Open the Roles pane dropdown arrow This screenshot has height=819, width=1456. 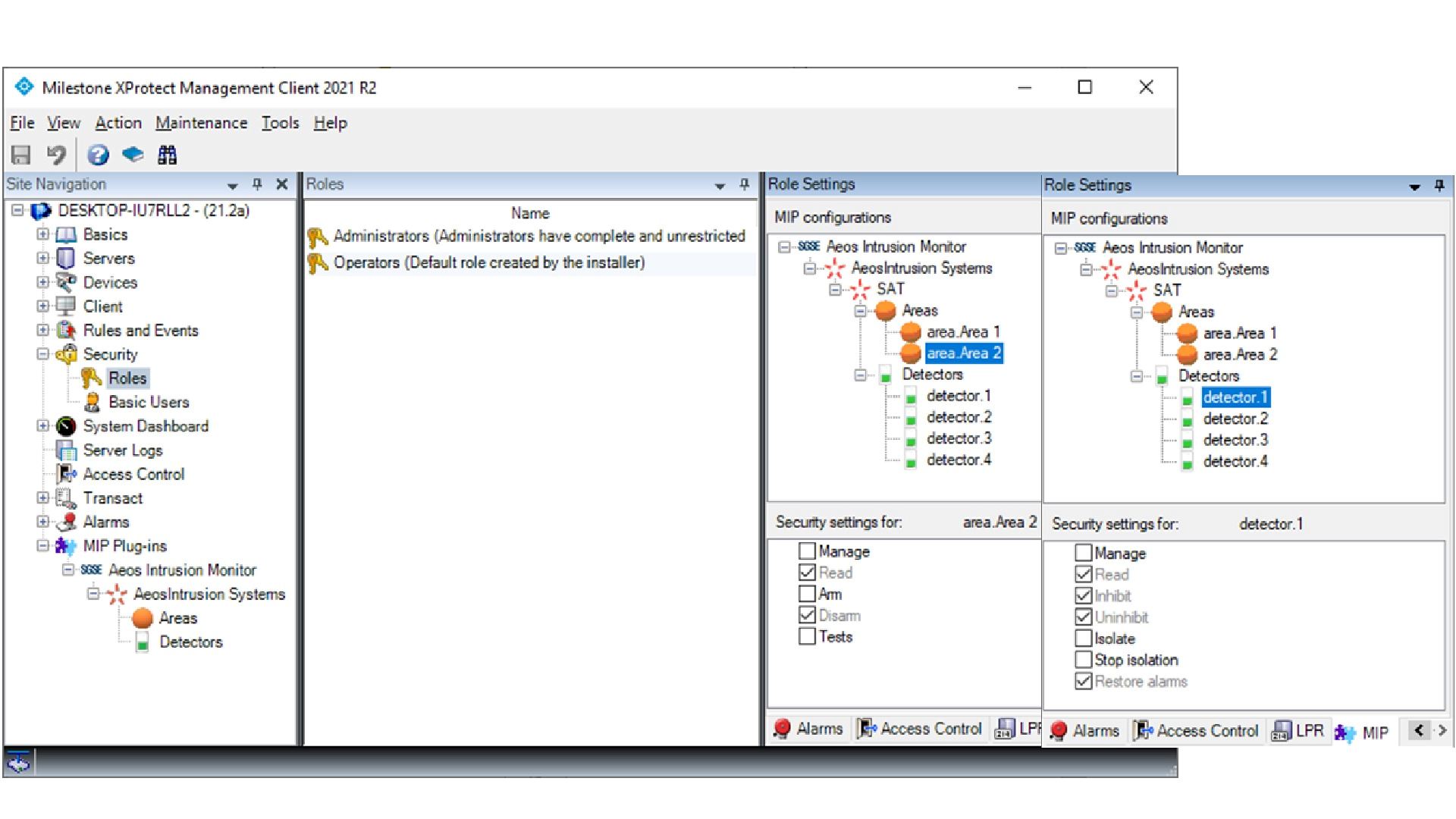(720, 185)
